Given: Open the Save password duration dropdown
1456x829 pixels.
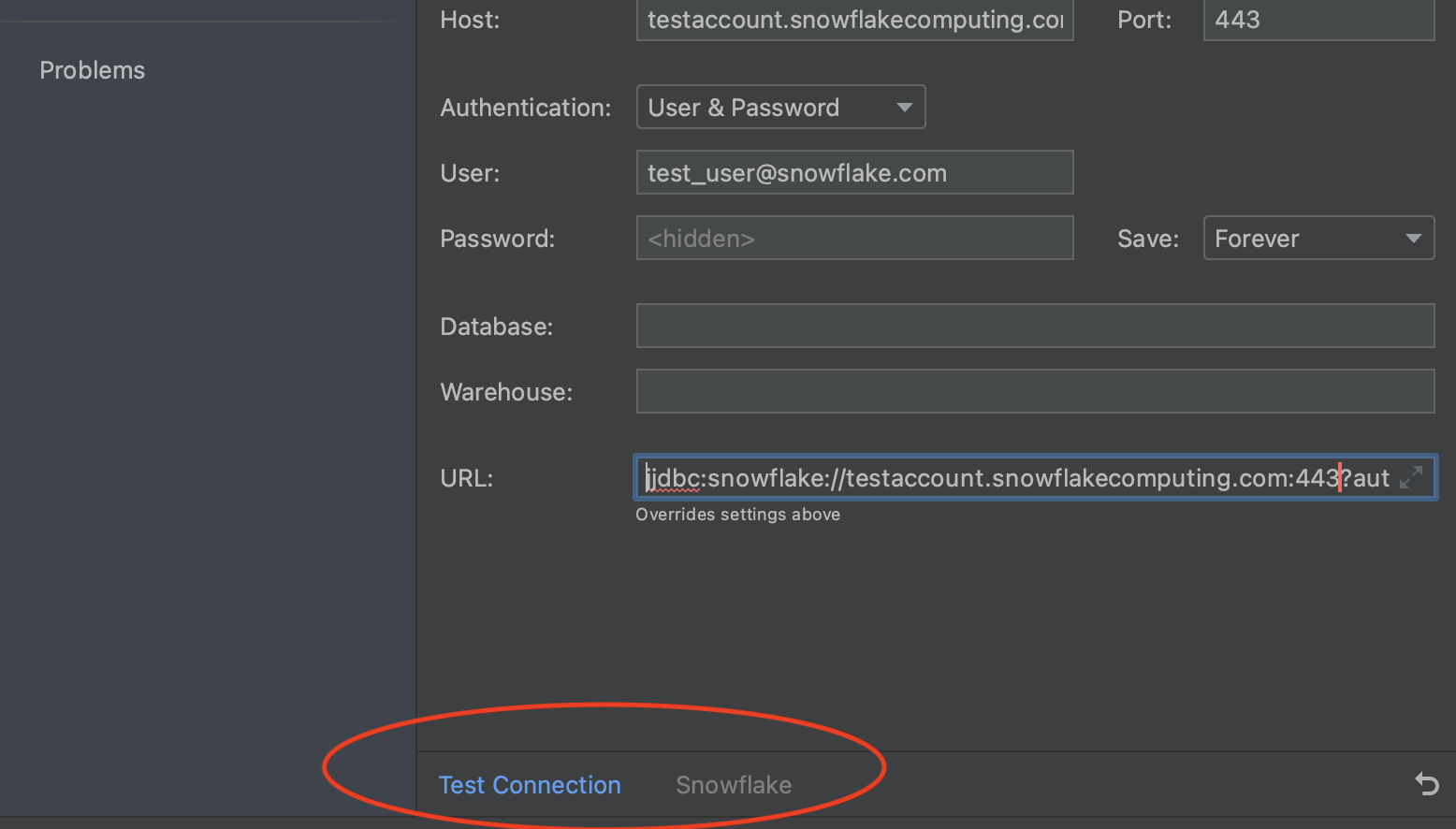Looking at the screenshot, I should (x=1318, y=238).
